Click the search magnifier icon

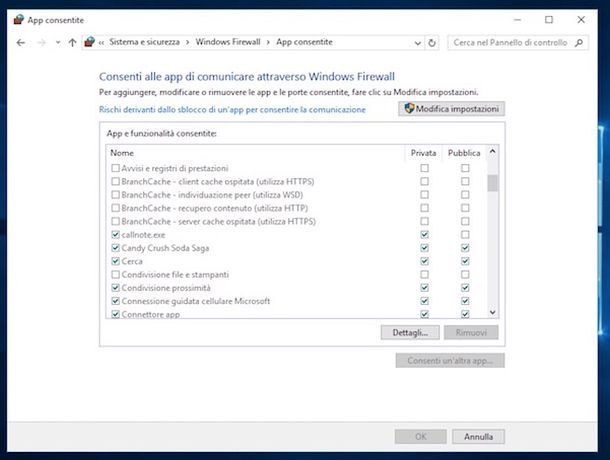click(579, 42)
